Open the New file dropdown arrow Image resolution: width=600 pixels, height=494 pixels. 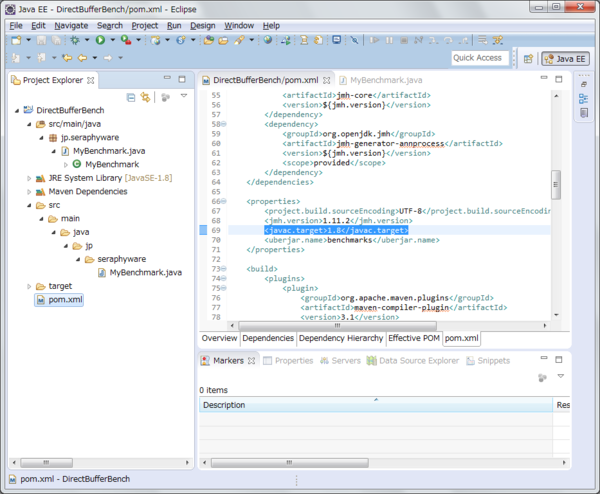(x=28, y=40)
